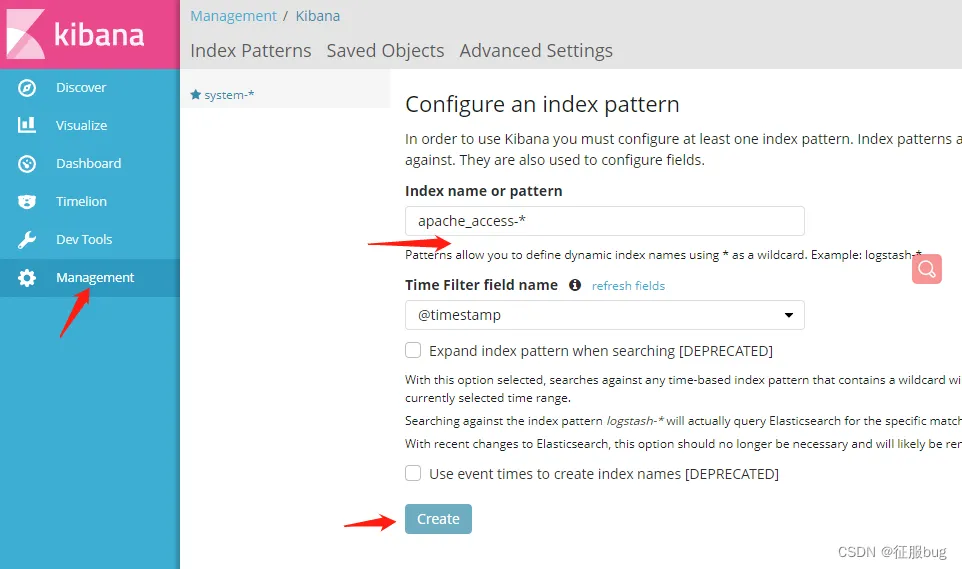Viewport: 962px width, 569px height.
Task: Open the Advanced Settings tab
Action: (536, 50)
